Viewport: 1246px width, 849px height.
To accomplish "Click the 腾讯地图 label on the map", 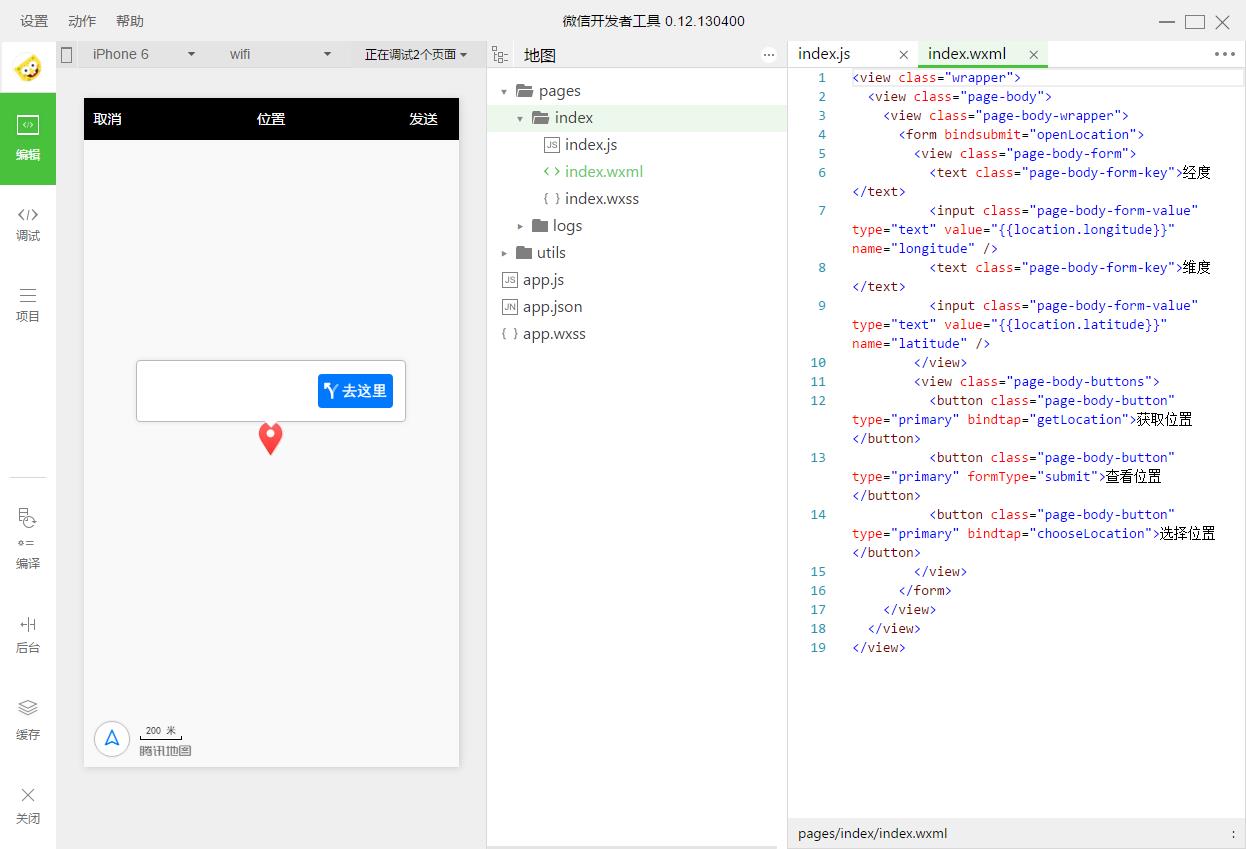I will coord(165,751).
